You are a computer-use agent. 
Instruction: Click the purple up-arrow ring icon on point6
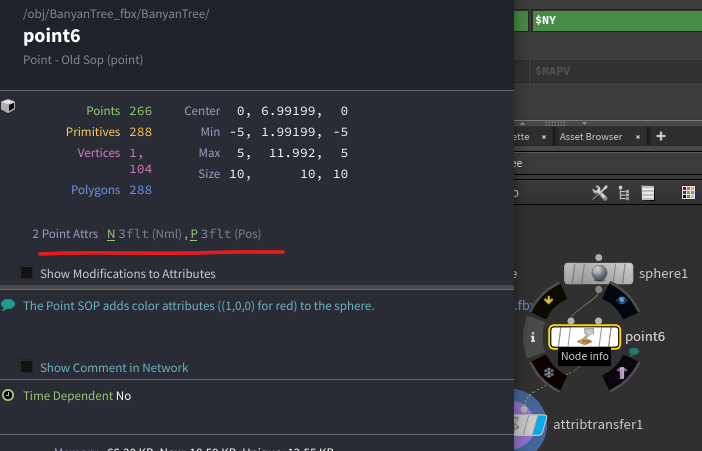click(621, 373)
